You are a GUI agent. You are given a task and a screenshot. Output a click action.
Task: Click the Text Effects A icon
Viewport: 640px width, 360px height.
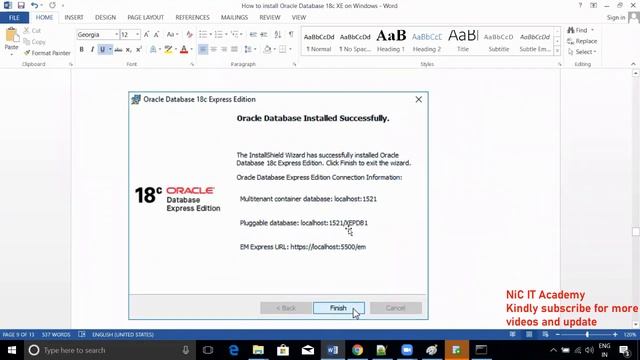[153, 50]
